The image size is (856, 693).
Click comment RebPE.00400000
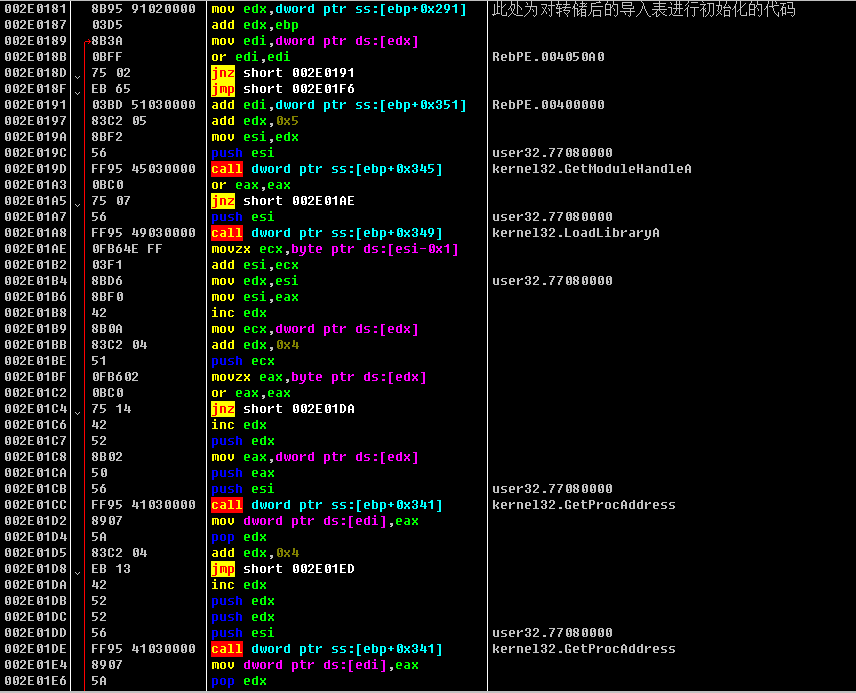[x=548, y=105]
